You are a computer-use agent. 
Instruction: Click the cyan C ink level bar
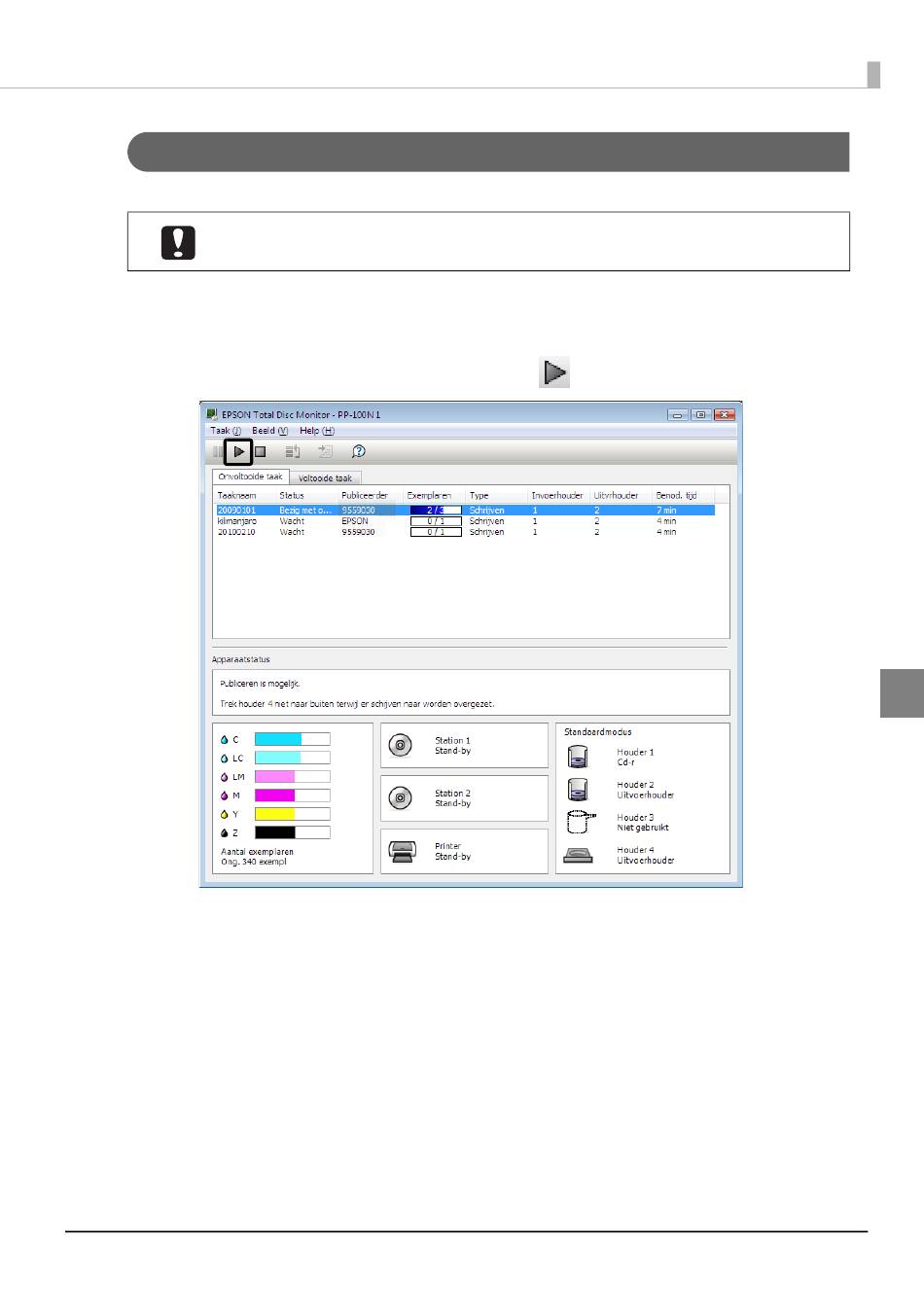pos(292,739)
